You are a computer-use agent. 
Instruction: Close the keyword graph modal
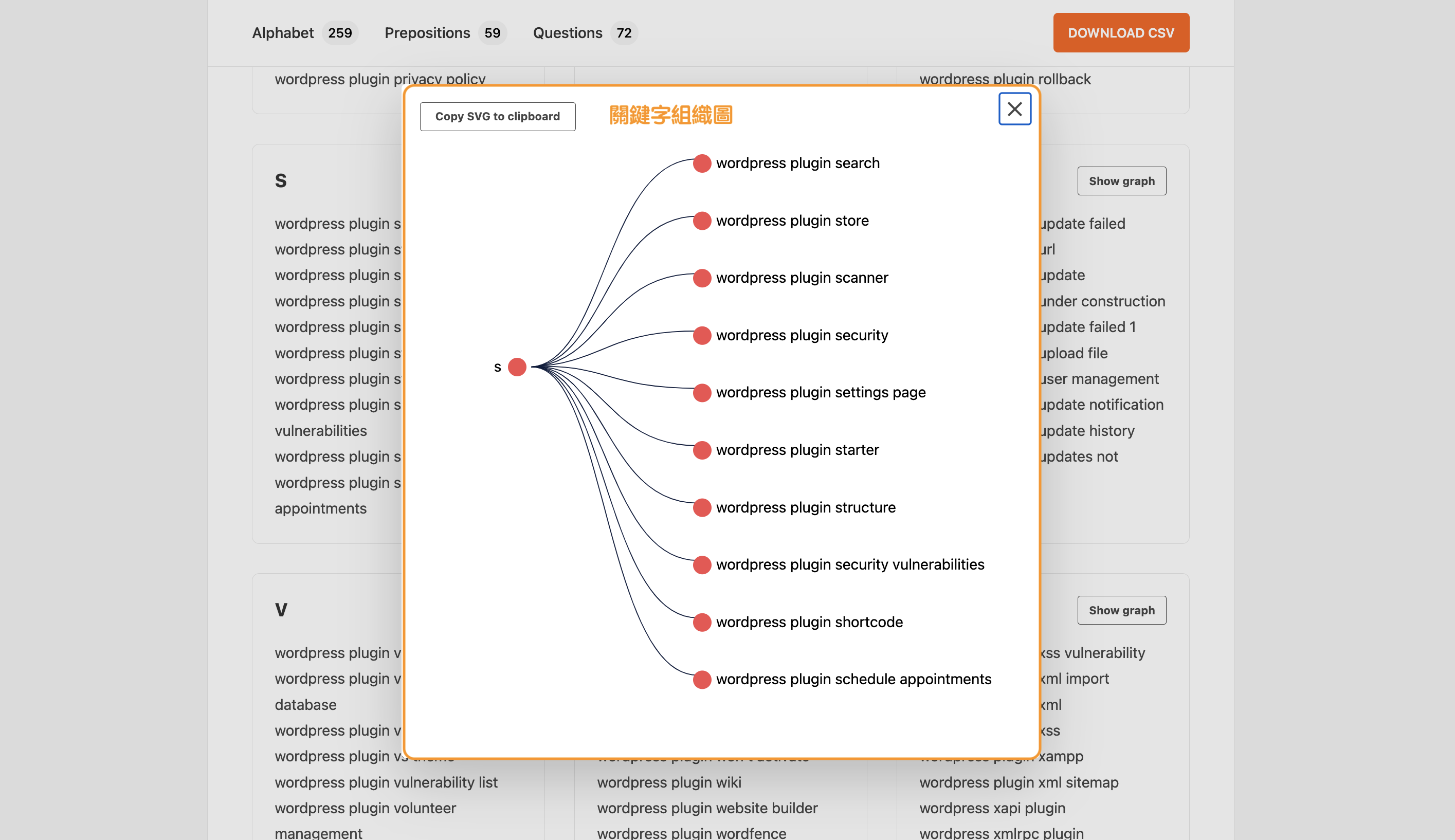coord(1014,108)
